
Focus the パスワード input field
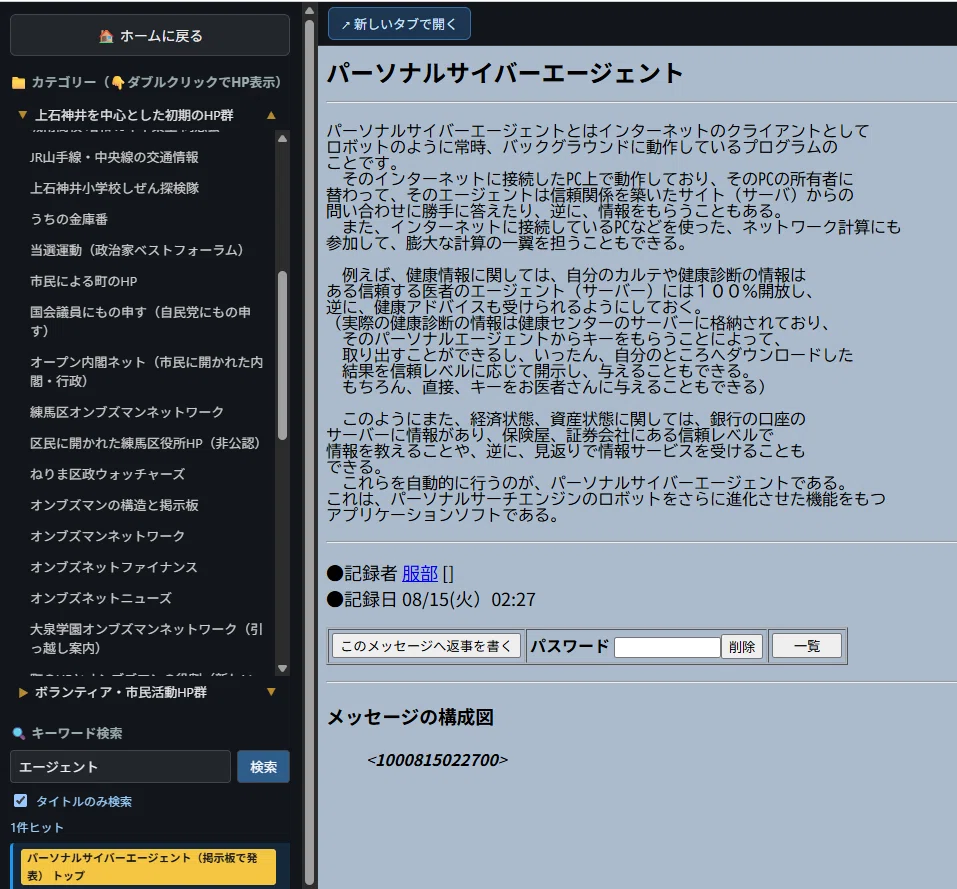pos(667,647)
